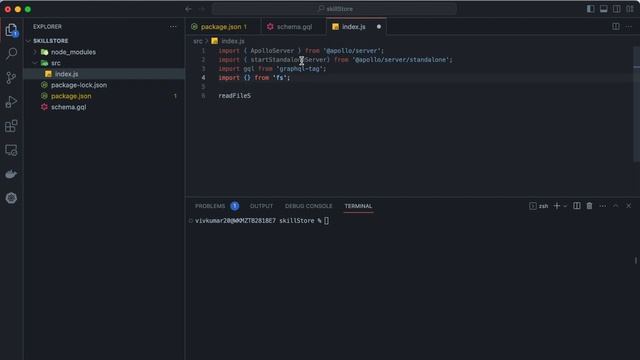
Task: Open the Explorer view in activity bar
Action: [x=11, y=30]
